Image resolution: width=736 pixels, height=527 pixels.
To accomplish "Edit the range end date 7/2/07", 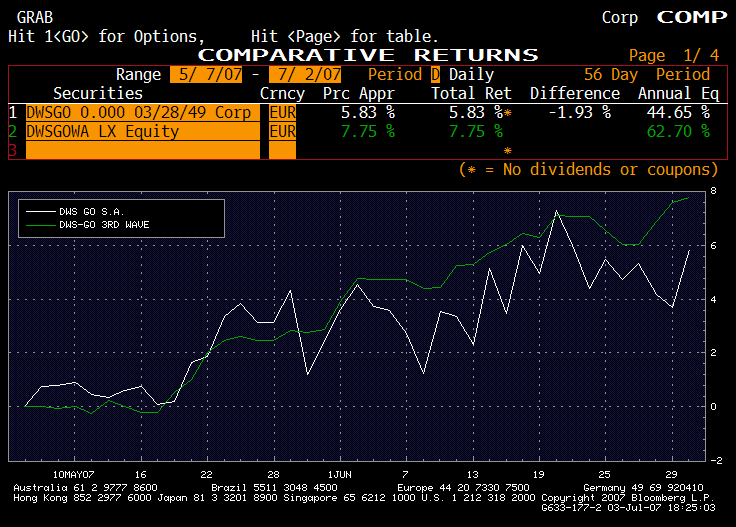I will [x=305, y=75].
